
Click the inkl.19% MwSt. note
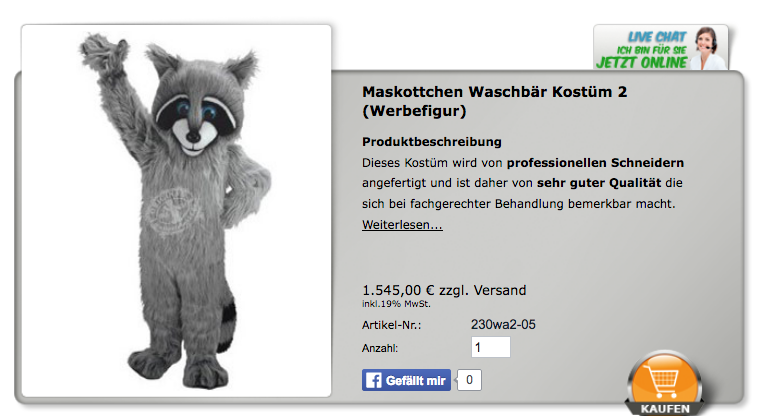[396, 304]
